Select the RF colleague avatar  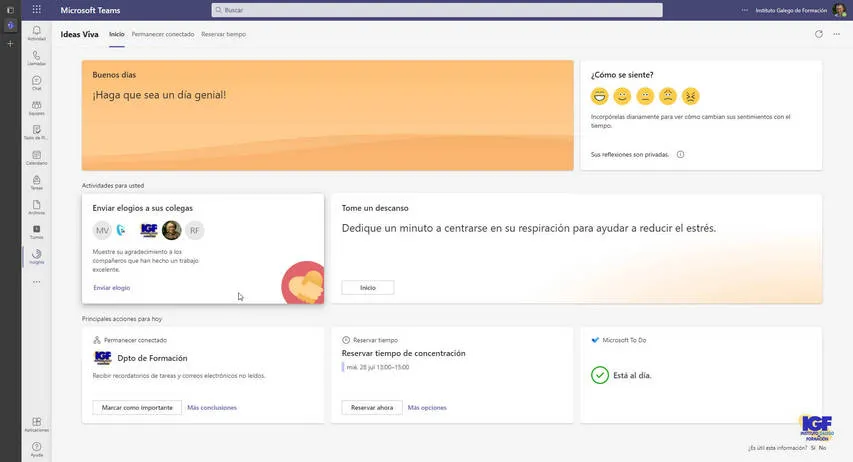point(194,230)
